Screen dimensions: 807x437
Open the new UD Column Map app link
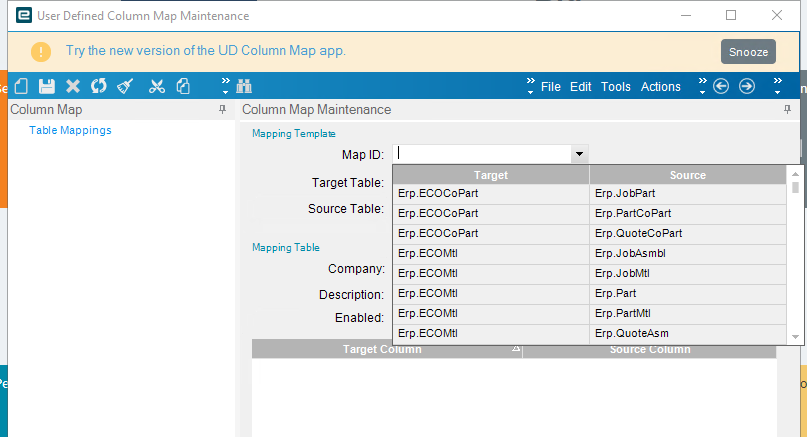pos(205,50)
